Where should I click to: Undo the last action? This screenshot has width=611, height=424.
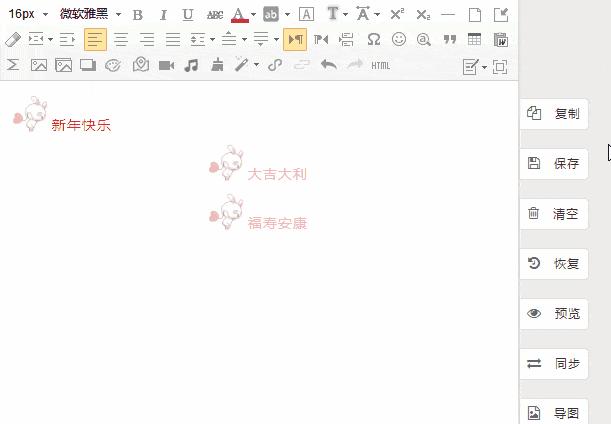pos(328,65)
